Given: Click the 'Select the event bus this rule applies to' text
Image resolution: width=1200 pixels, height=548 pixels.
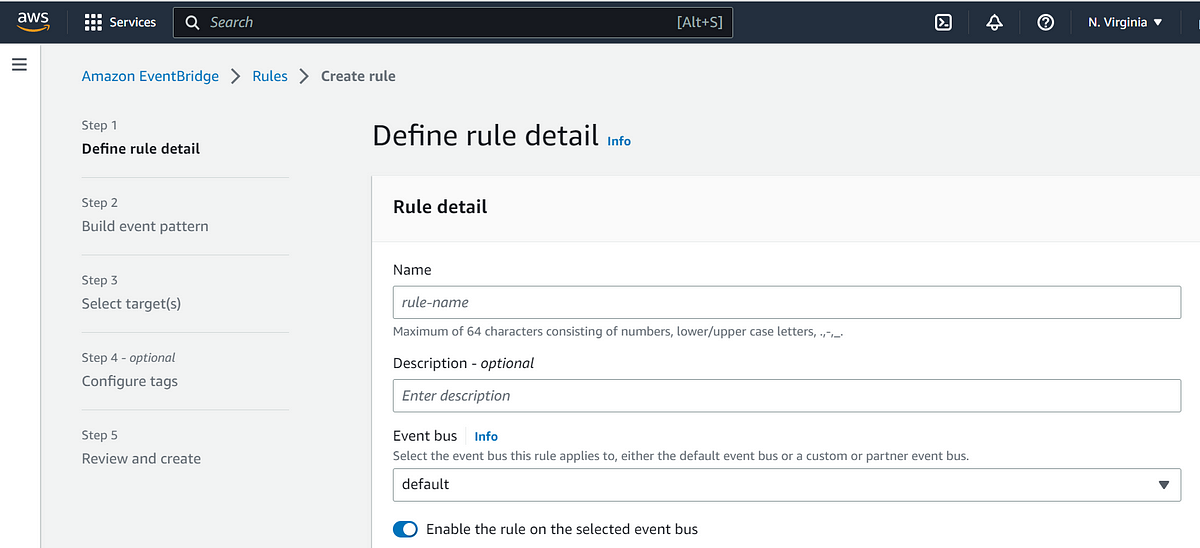Looking at the screenshot, I should point(681,456).
